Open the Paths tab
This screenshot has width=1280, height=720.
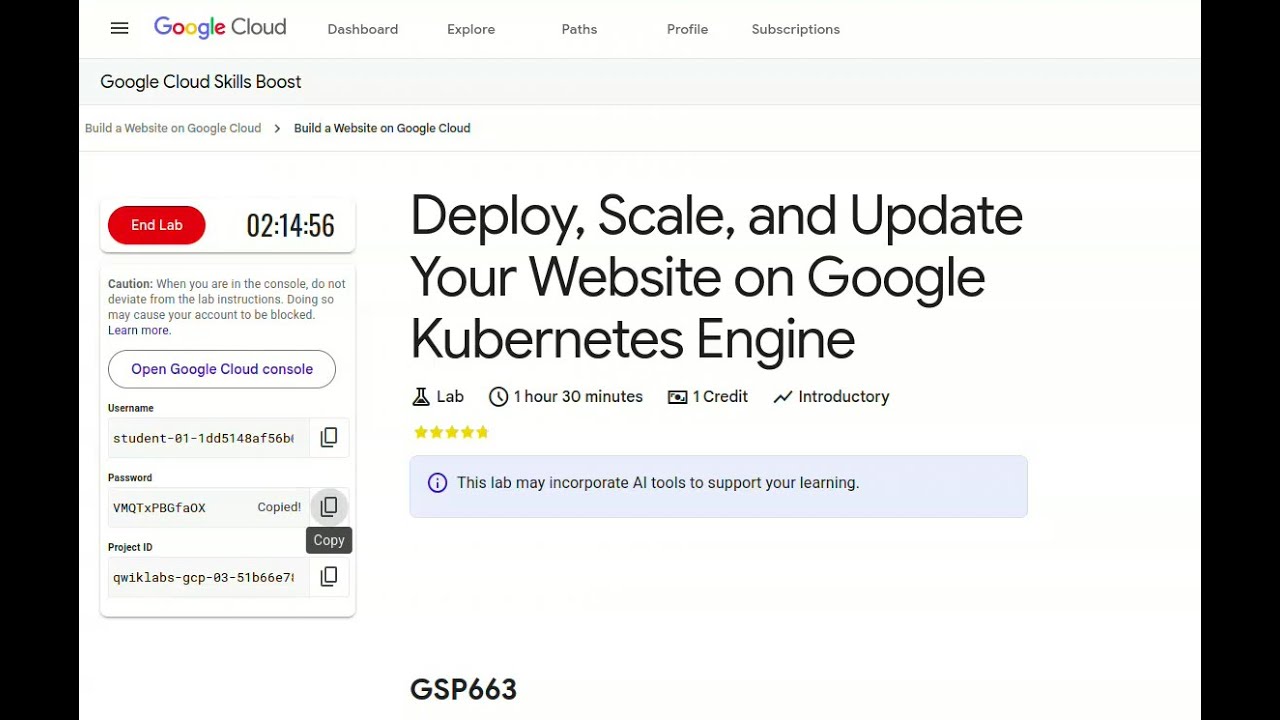coord(579,29)
